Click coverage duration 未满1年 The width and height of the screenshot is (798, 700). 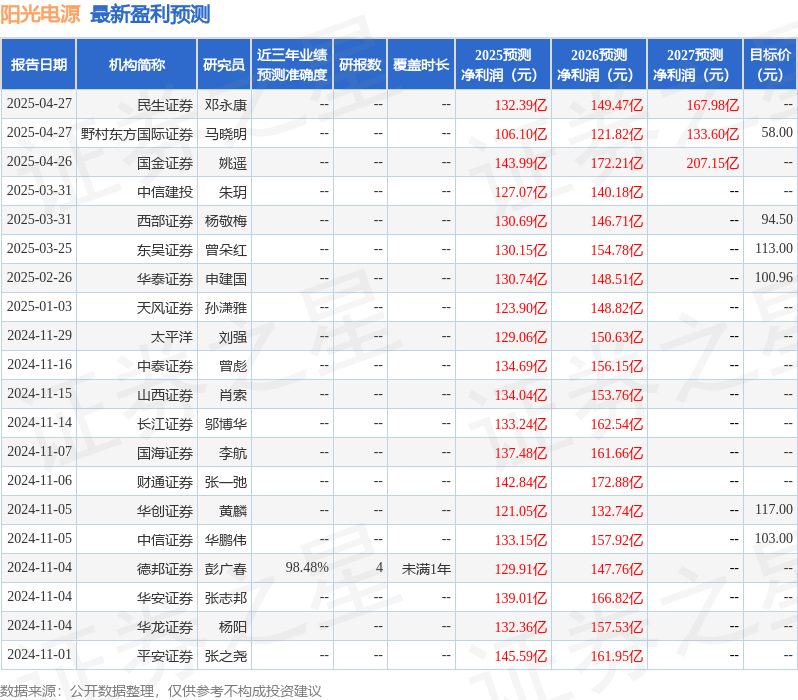426,570
